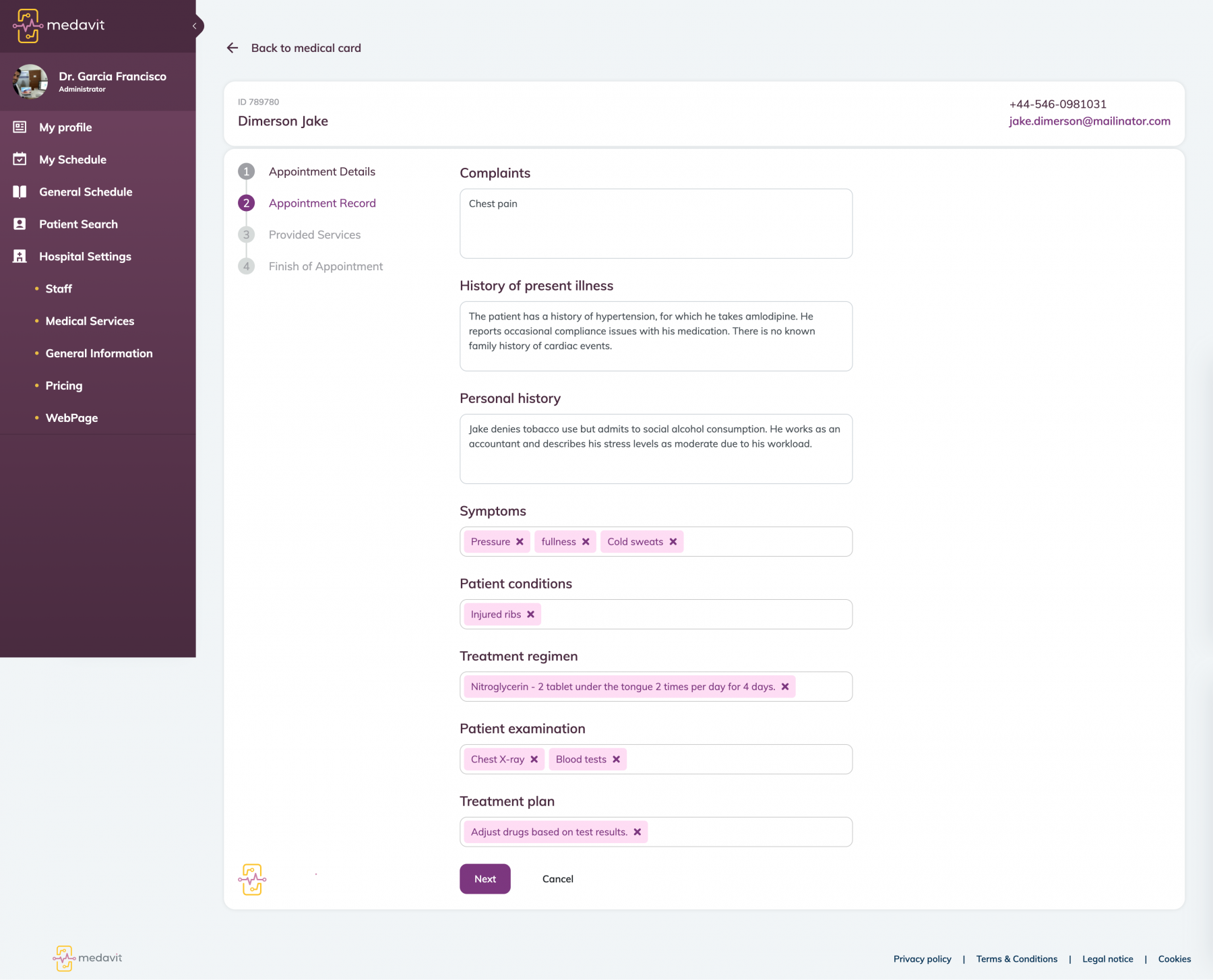Open My Schedule calendar icon
The image size is (1213, 980).
pos(20,160)
